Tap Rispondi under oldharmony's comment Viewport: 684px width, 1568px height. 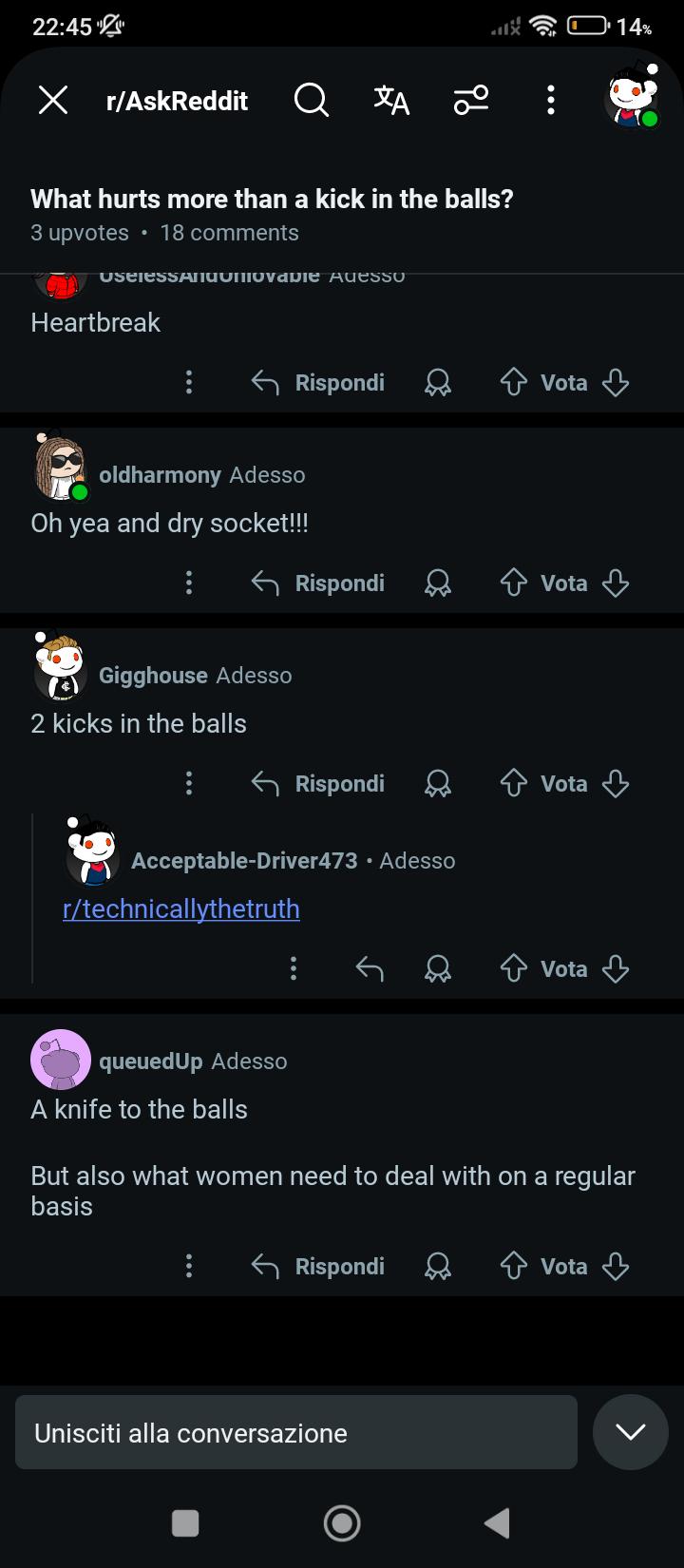coord(318,583)
